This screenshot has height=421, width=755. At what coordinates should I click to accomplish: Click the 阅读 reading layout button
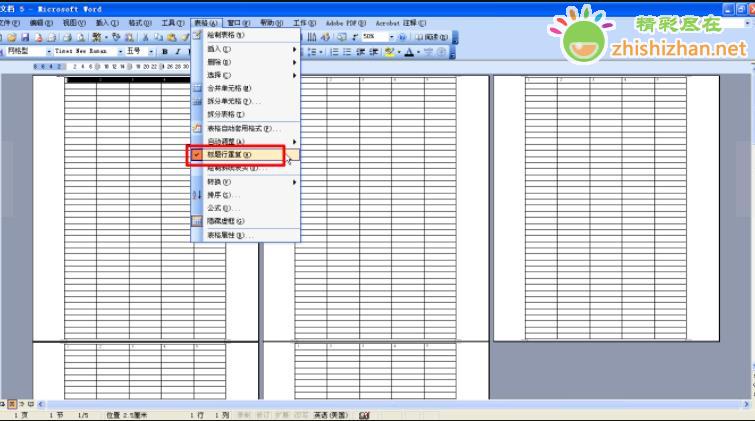(432, 37)
